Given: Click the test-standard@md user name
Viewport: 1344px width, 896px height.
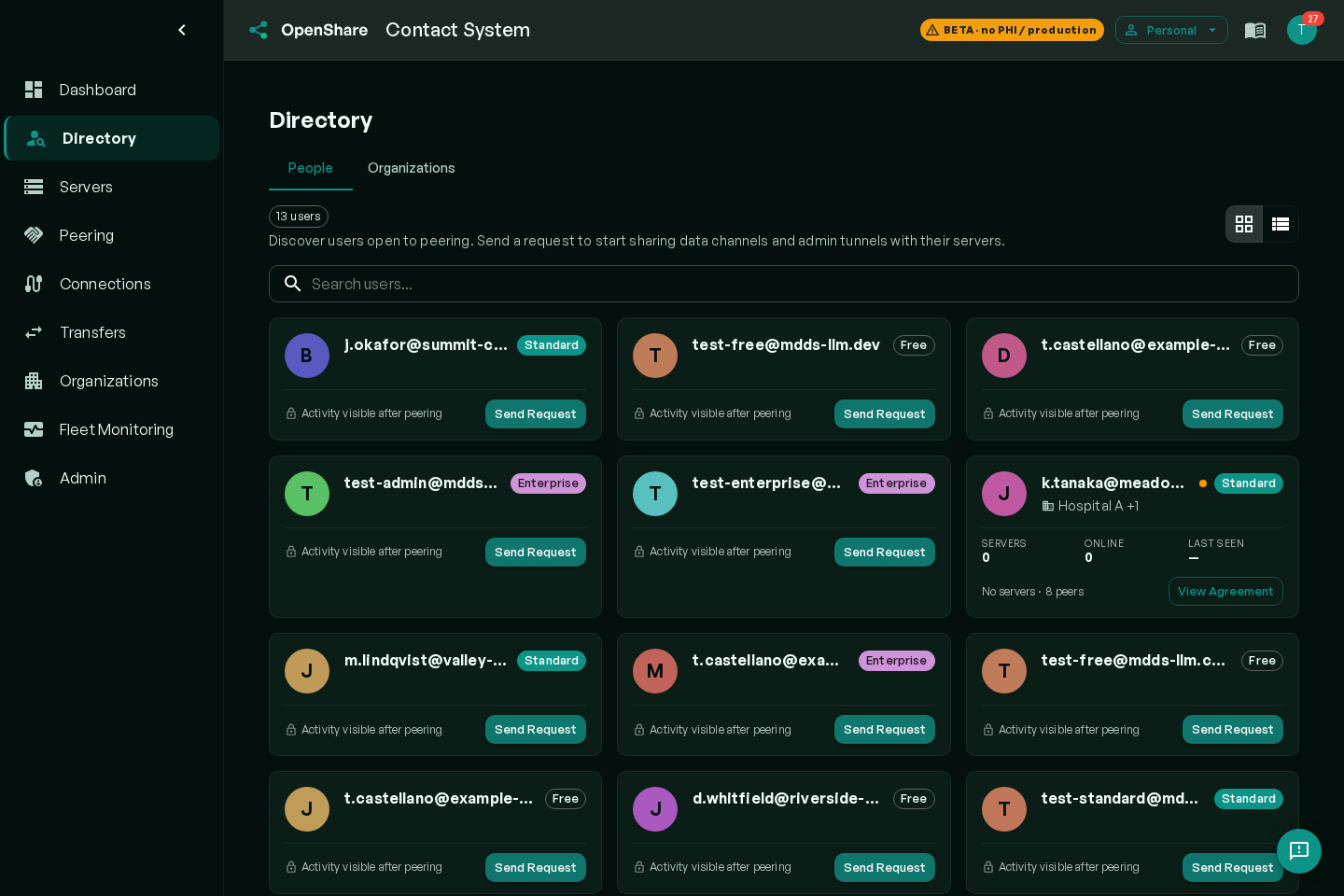Looking at the screenshot, I should click(x=1120, y=799).
